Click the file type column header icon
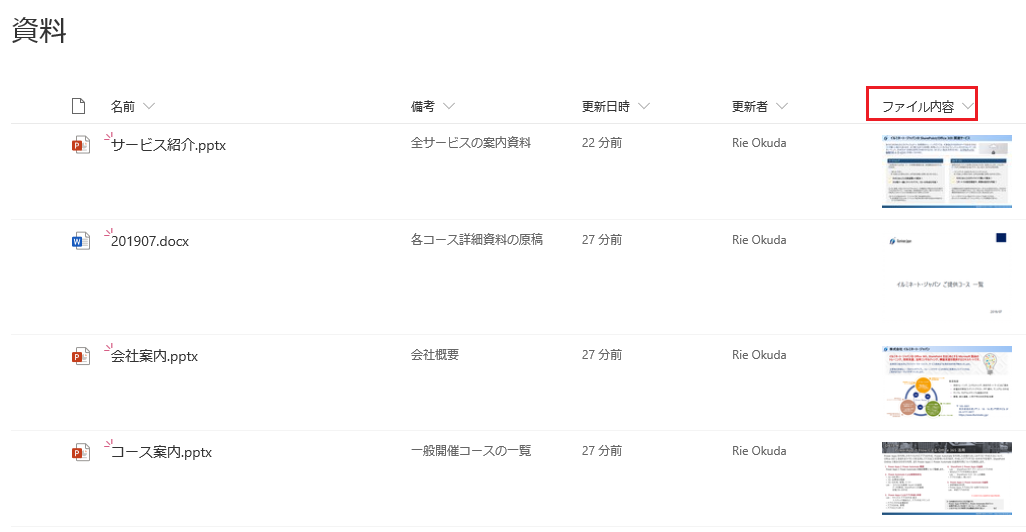The width and height of the screenshot is (1026, 532). [79, 106]
